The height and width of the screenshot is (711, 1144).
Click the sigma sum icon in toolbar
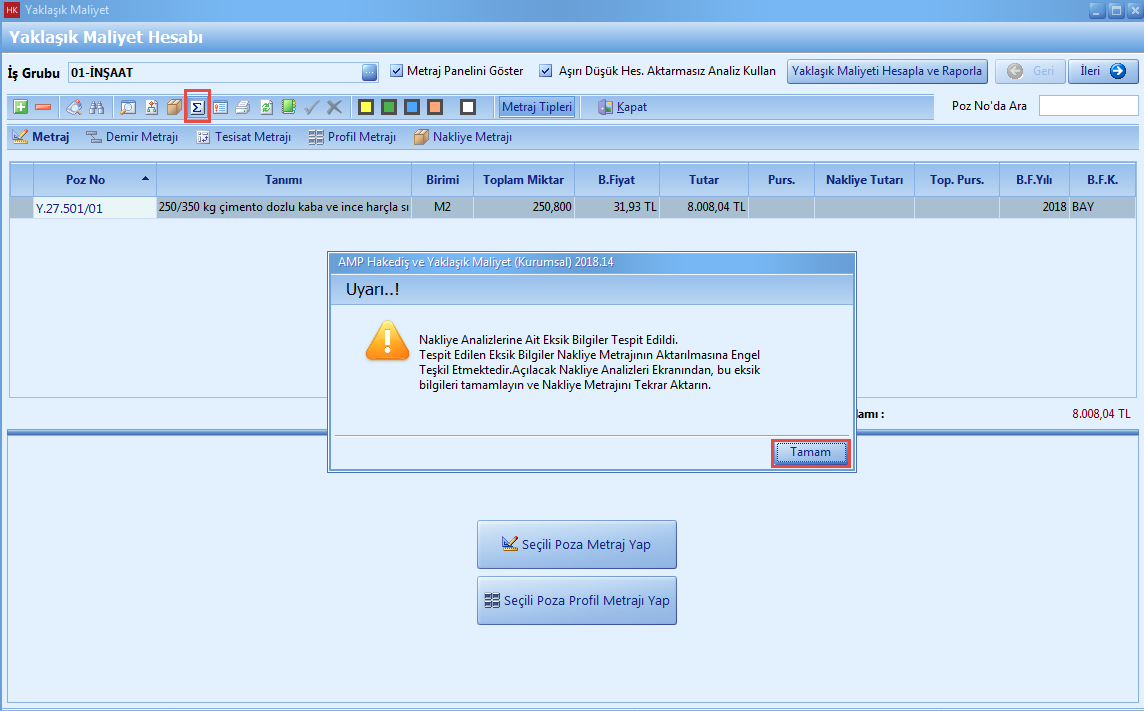(x=198, y=107)
